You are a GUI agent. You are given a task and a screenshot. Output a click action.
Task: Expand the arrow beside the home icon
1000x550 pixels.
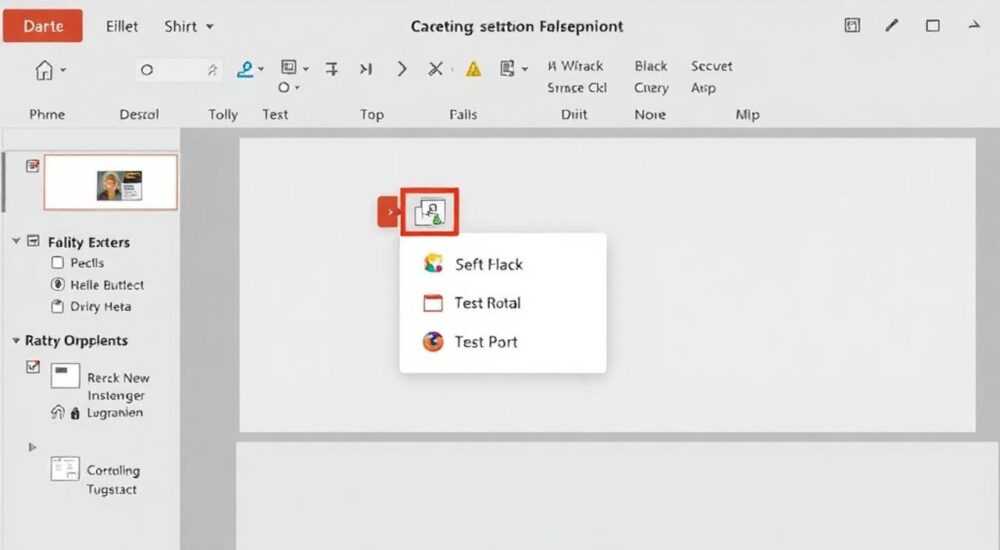[63, 70]
